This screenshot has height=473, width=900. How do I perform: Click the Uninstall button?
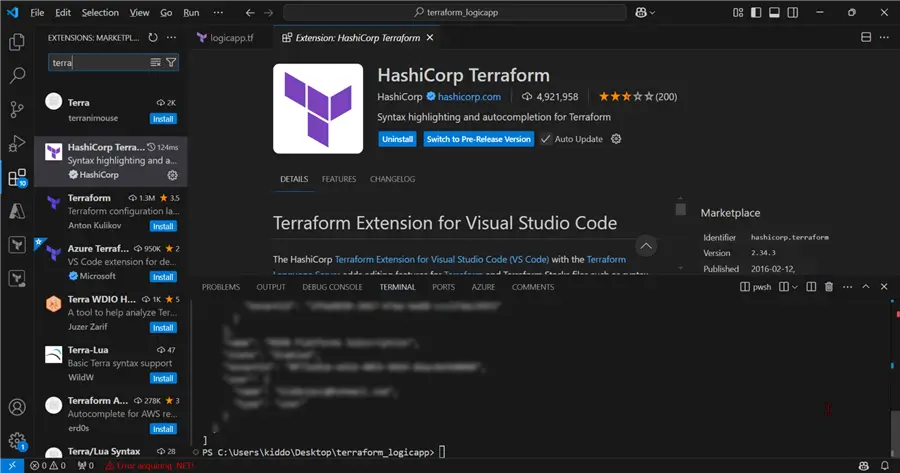[x=397, y=139]
